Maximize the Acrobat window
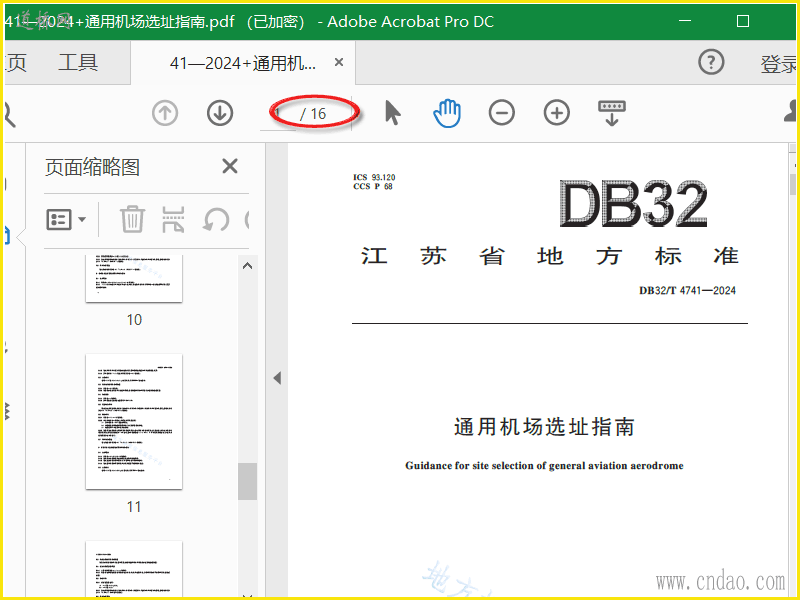Screen dimensions: 800x600 coord(743,21)
